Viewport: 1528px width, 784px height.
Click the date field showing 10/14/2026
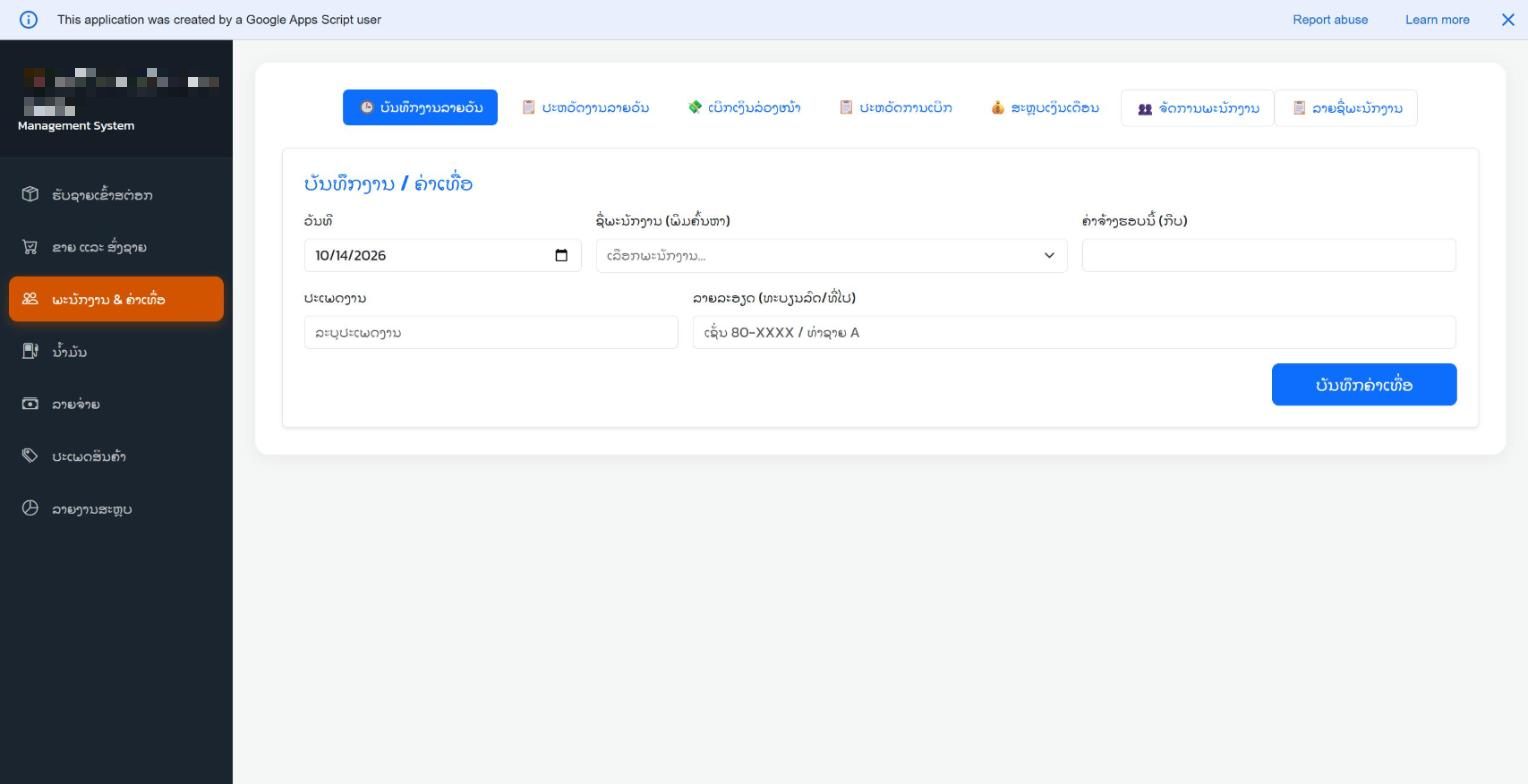click(x=442, y=255)
